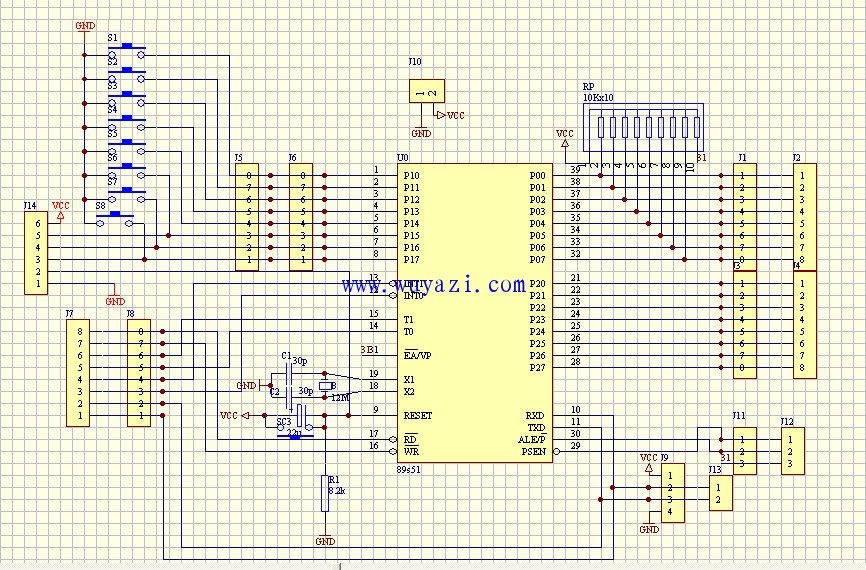Select the J8 eight-pin header
The width and height of the screenshot is (866, 570).
138,373
